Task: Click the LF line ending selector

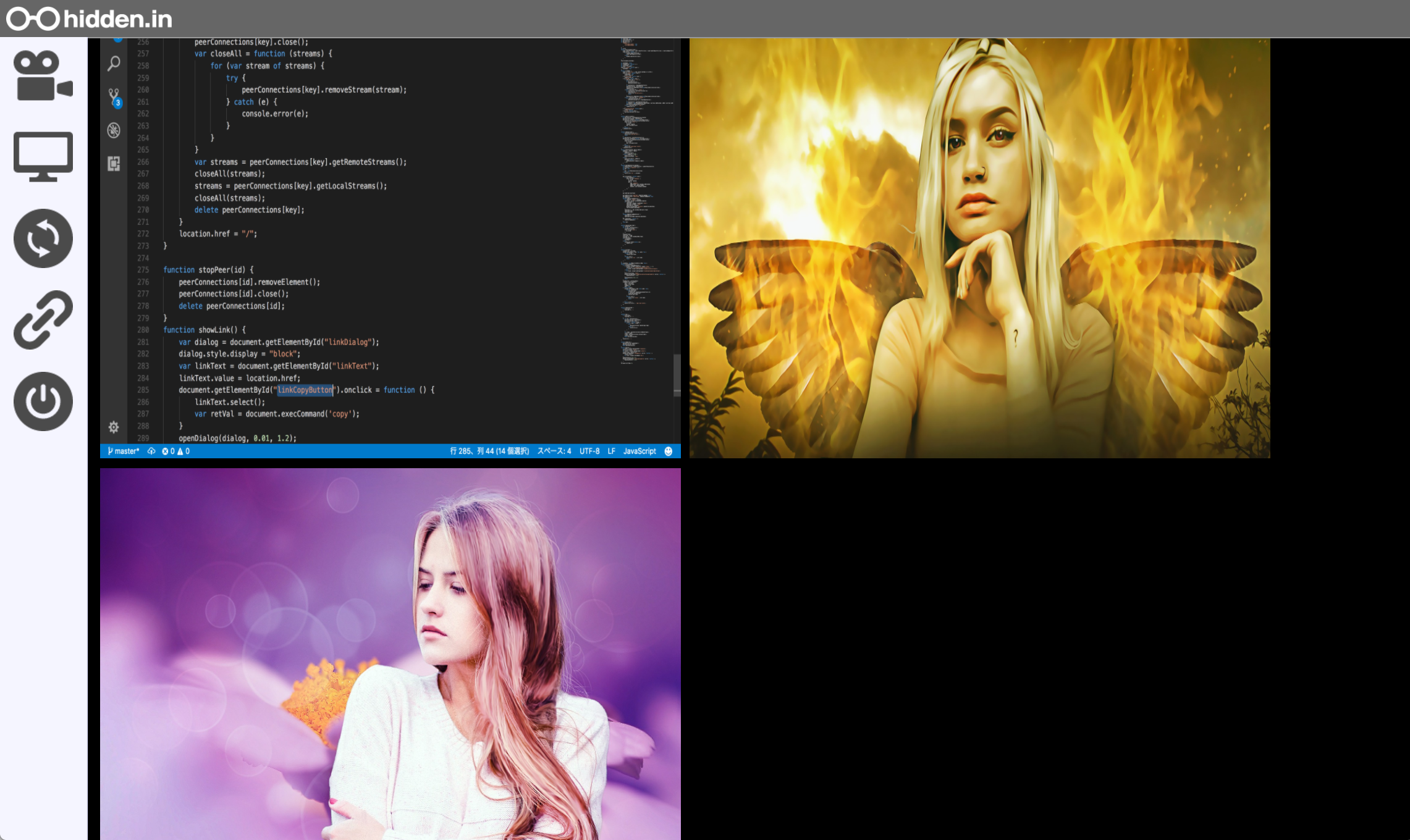Action: point(611,451)
